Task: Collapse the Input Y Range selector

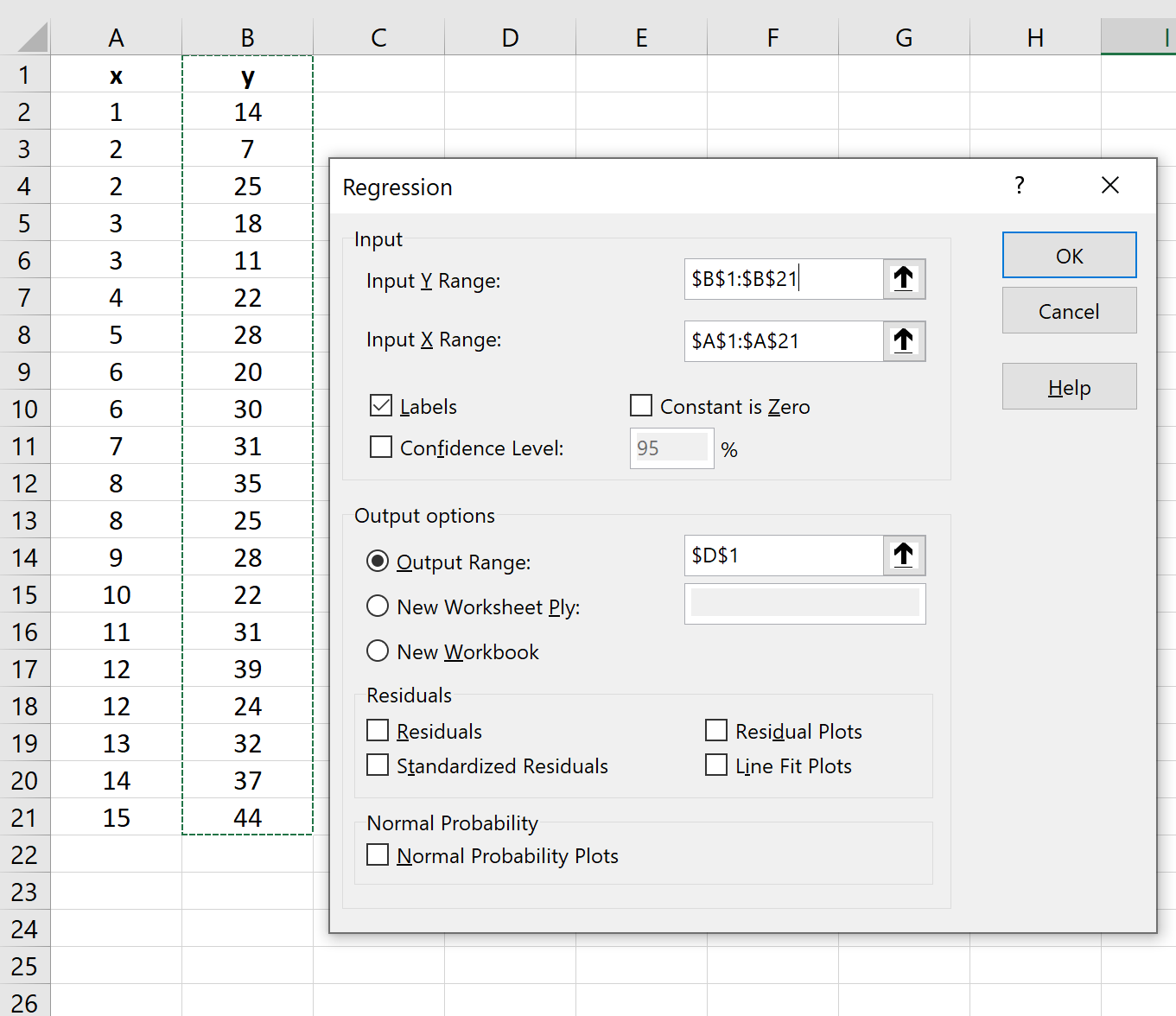Action: pyautogui.click(x=904, y=279)
